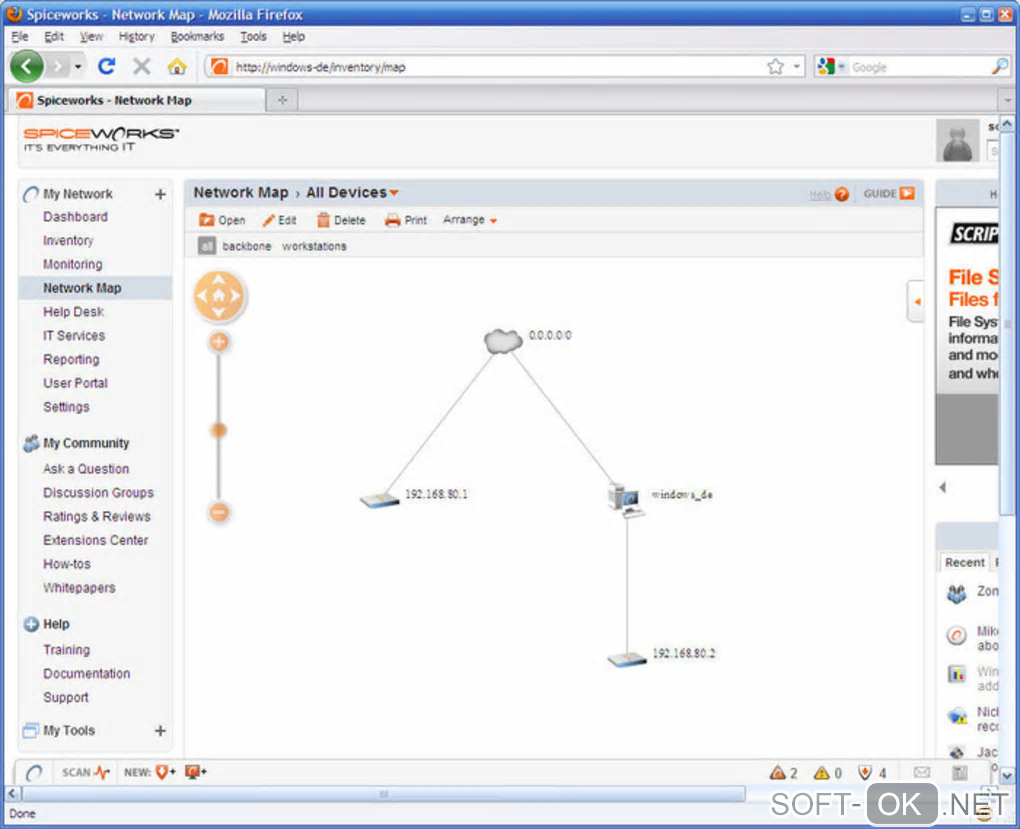The width and height of the screenshot is (1020, 829).
Task: Click the Google search box
Action: click(x=919, y=66)
